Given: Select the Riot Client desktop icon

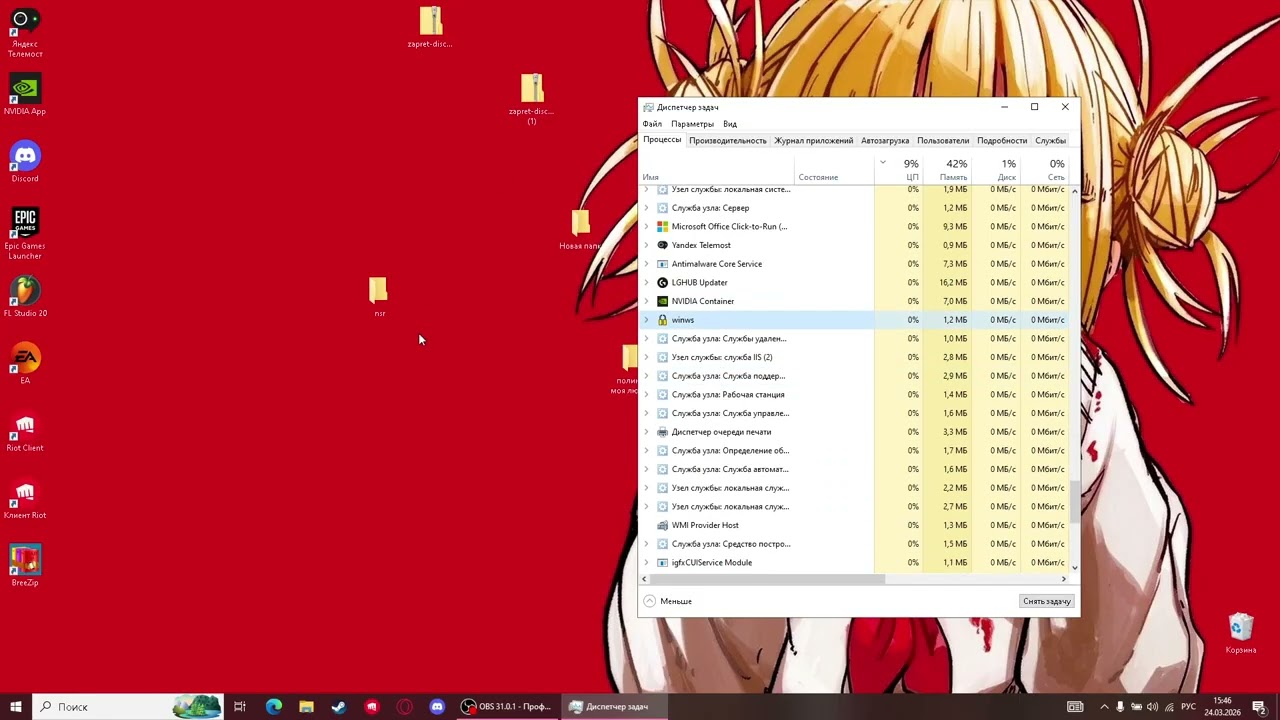Looking at the screenshot, I should pos(25,432).
